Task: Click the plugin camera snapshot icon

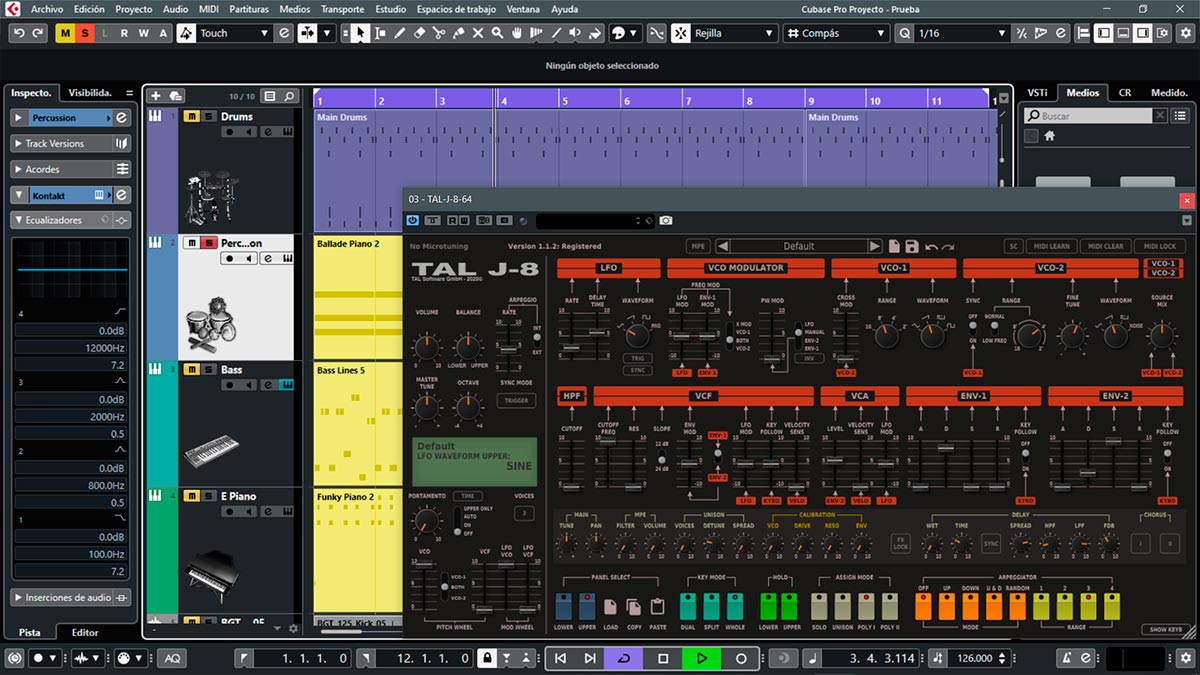Action: point(666,220)
